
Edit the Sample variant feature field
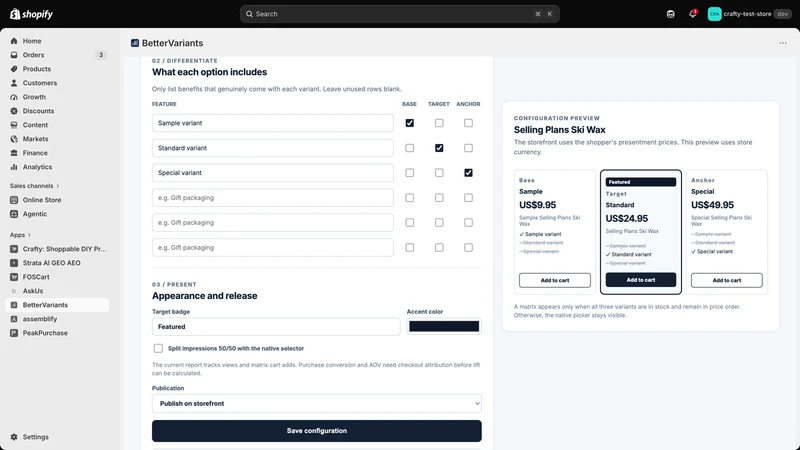point(272,123)
